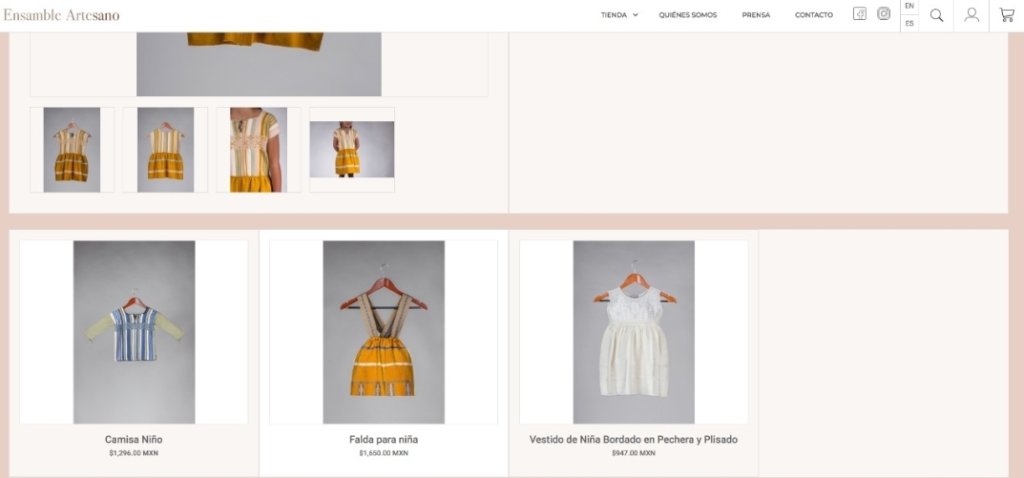Open Falda para niña product image
This screenshot has height=478, width=1024.
(x=384, y=332)
